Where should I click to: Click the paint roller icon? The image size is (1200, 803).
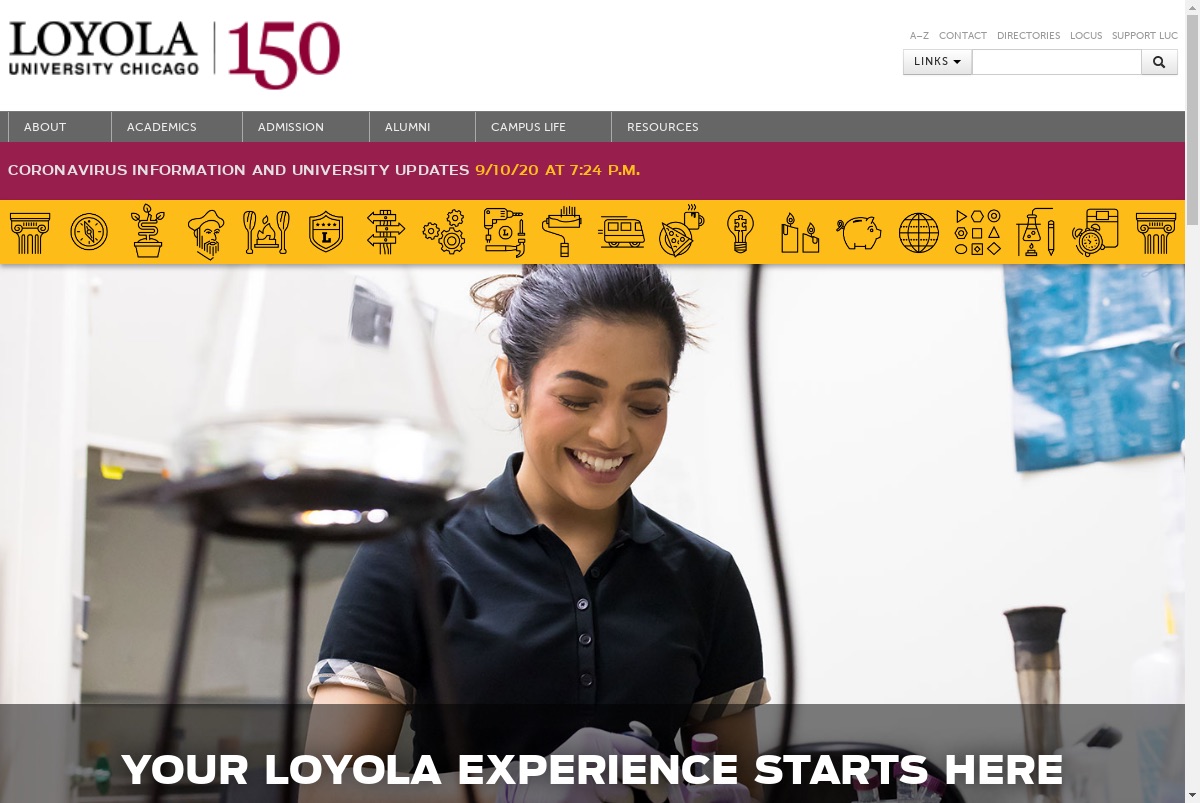562,231
